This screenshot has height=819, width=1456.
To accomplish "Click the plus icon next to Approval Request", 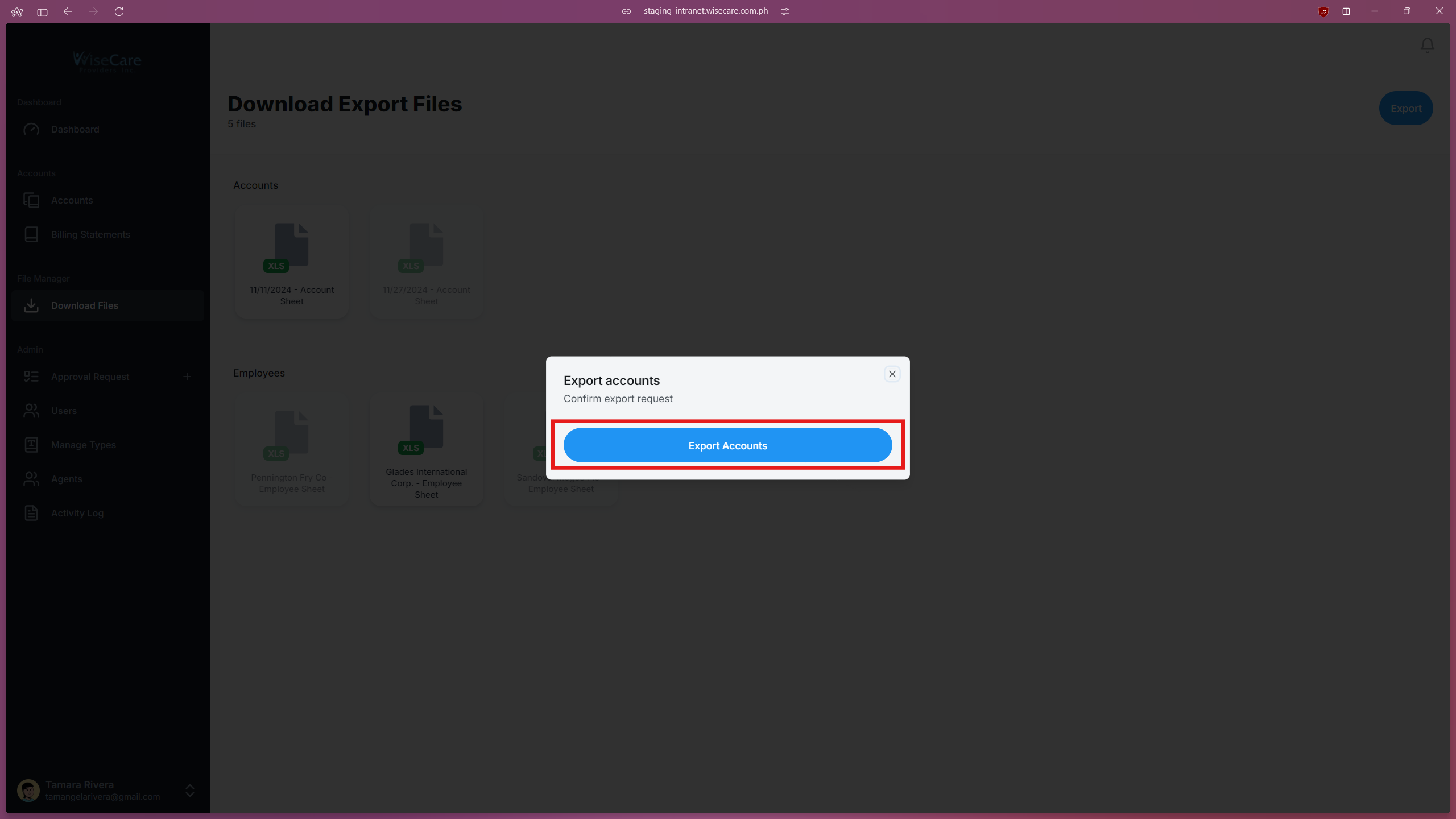I will (187, 376).
